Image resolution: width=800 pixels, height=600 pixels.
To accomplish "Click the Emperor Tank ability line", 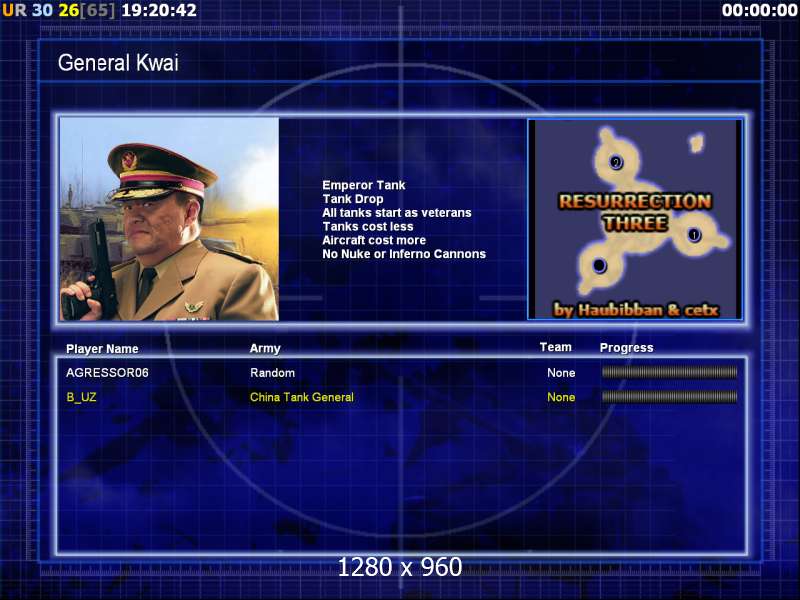I will point(364,185).
